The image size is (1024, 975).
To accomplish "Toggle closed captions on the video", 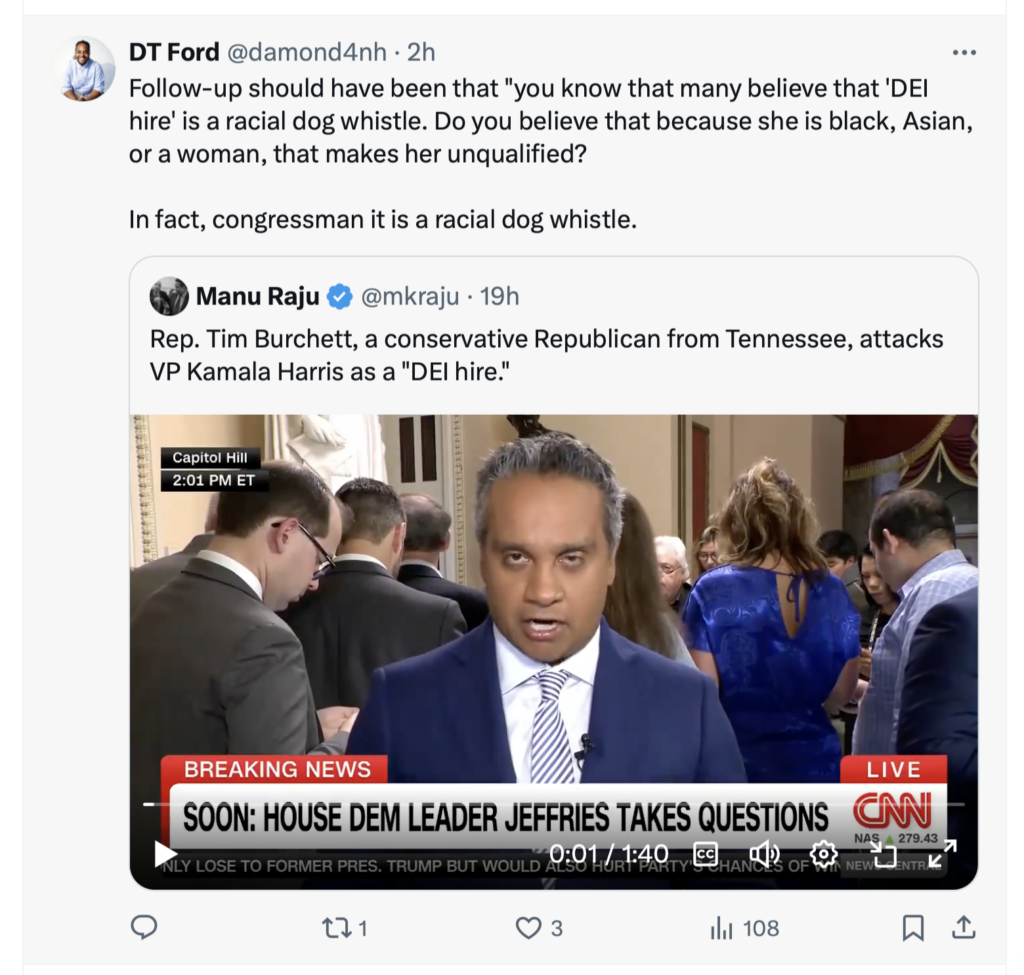I will [705, 854].
